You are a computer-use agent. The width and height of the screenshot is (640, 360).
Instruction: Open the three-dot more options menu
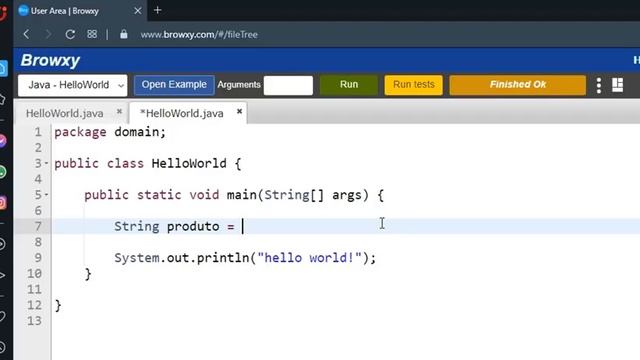599,85
